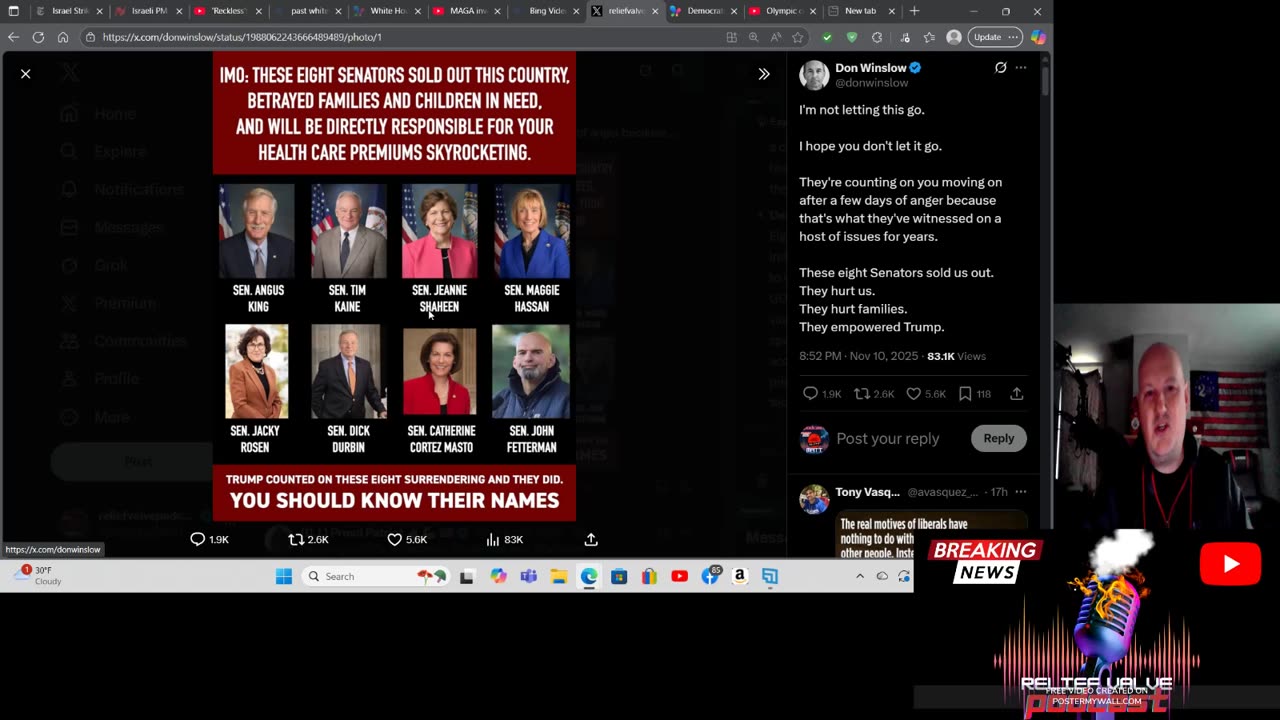Add page to favorites with star icon
Viewport: 1280px width, 720px height.
[798, 37]
